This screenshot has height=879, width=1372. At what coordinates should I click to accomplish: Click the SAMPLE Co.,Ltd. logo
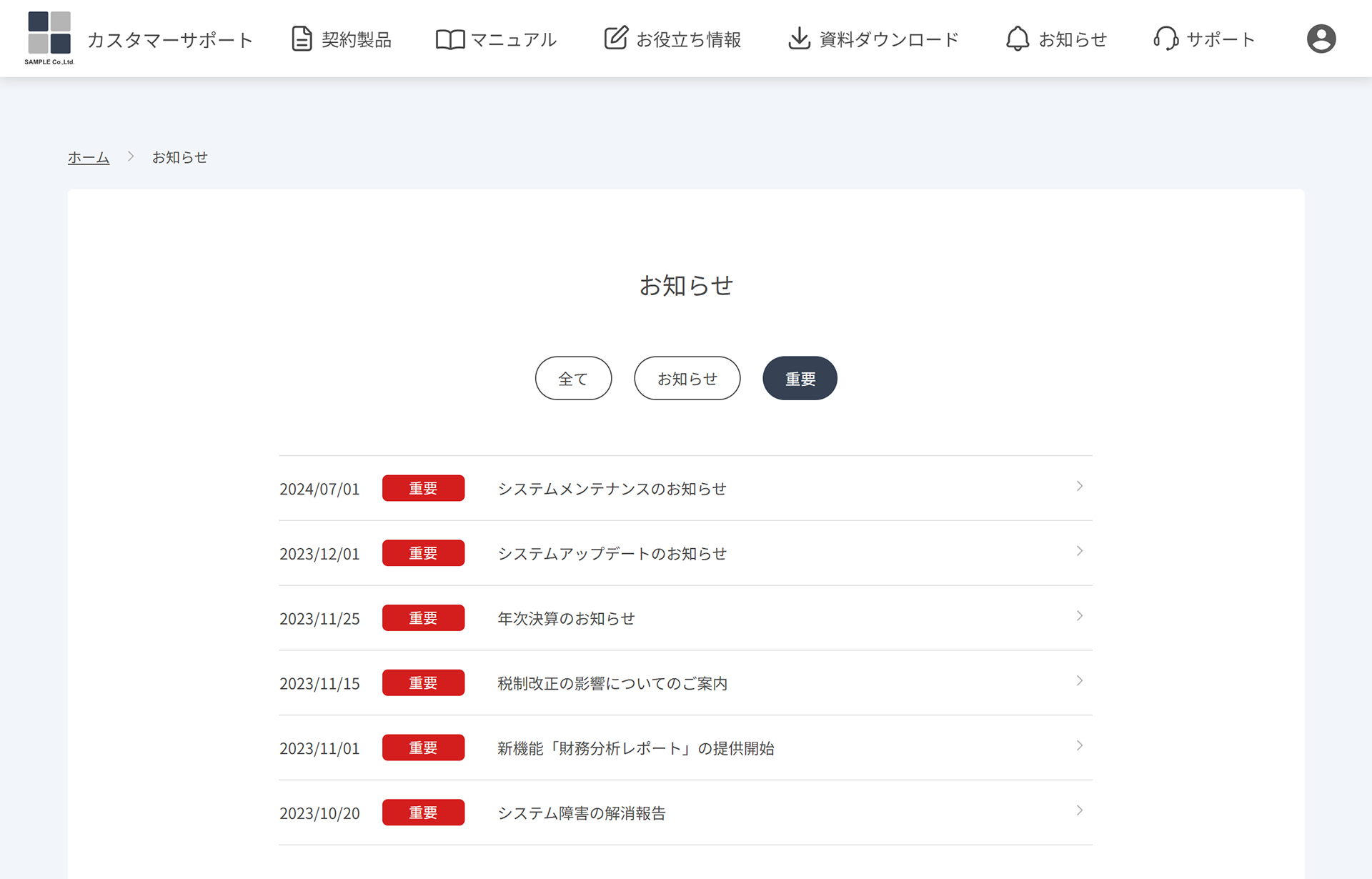49,38
